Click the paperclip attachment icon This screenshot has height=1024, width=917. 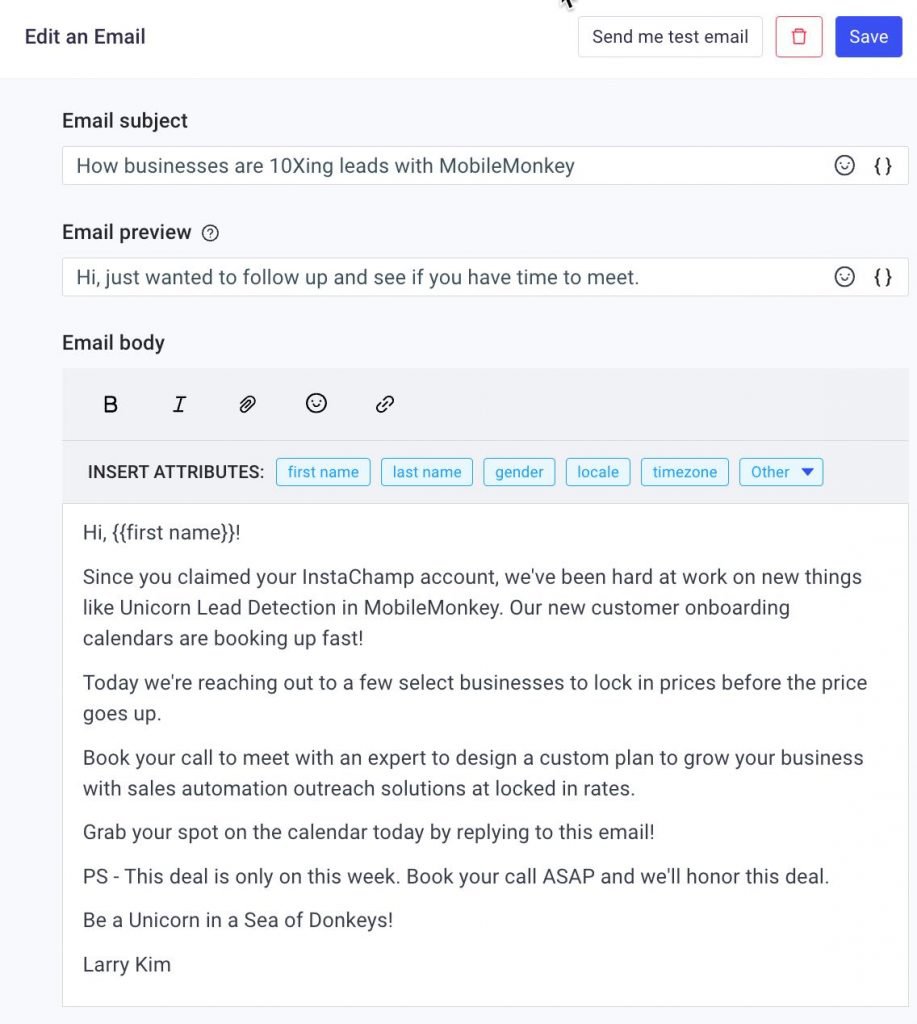[x=247, y=404]
